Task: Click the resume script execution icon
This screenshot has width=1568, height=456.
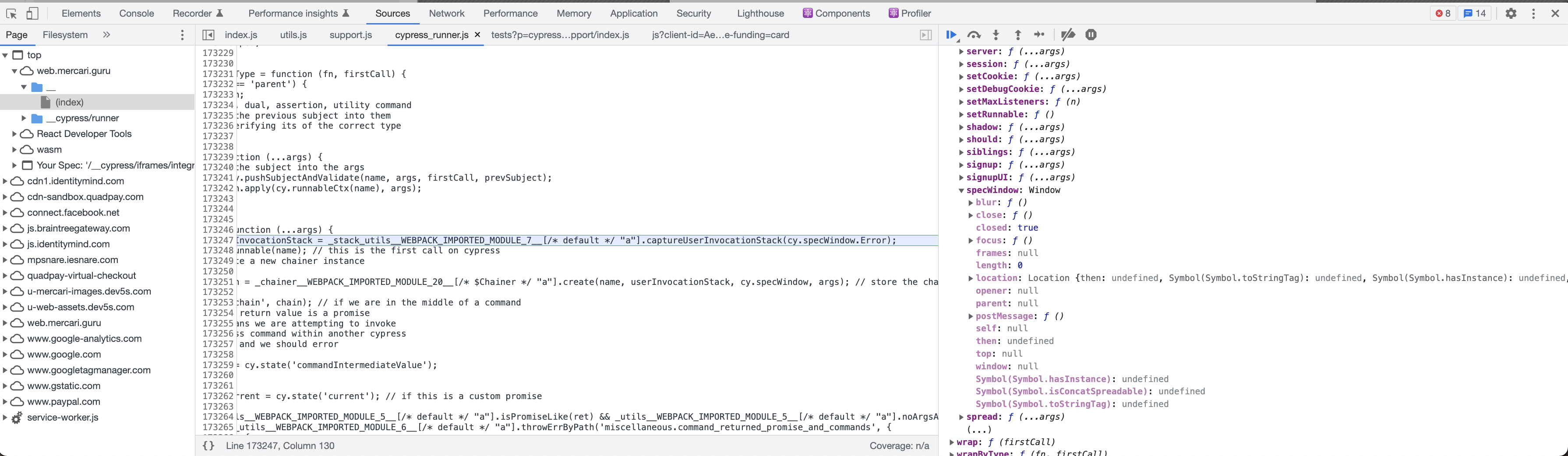Action: pyautogui.click(x=951, y=35)
